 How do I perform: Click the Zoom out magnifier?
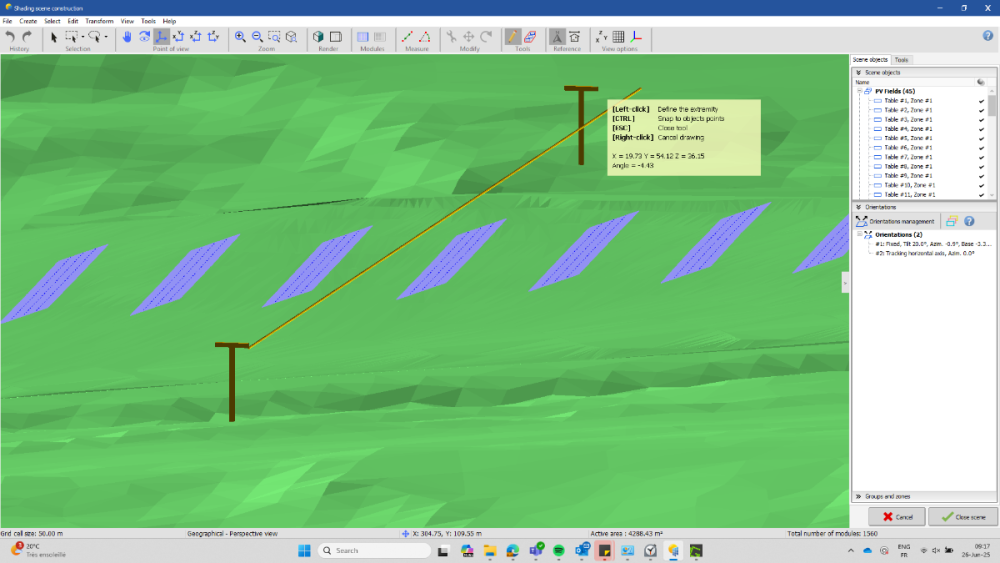pos(257,37)
